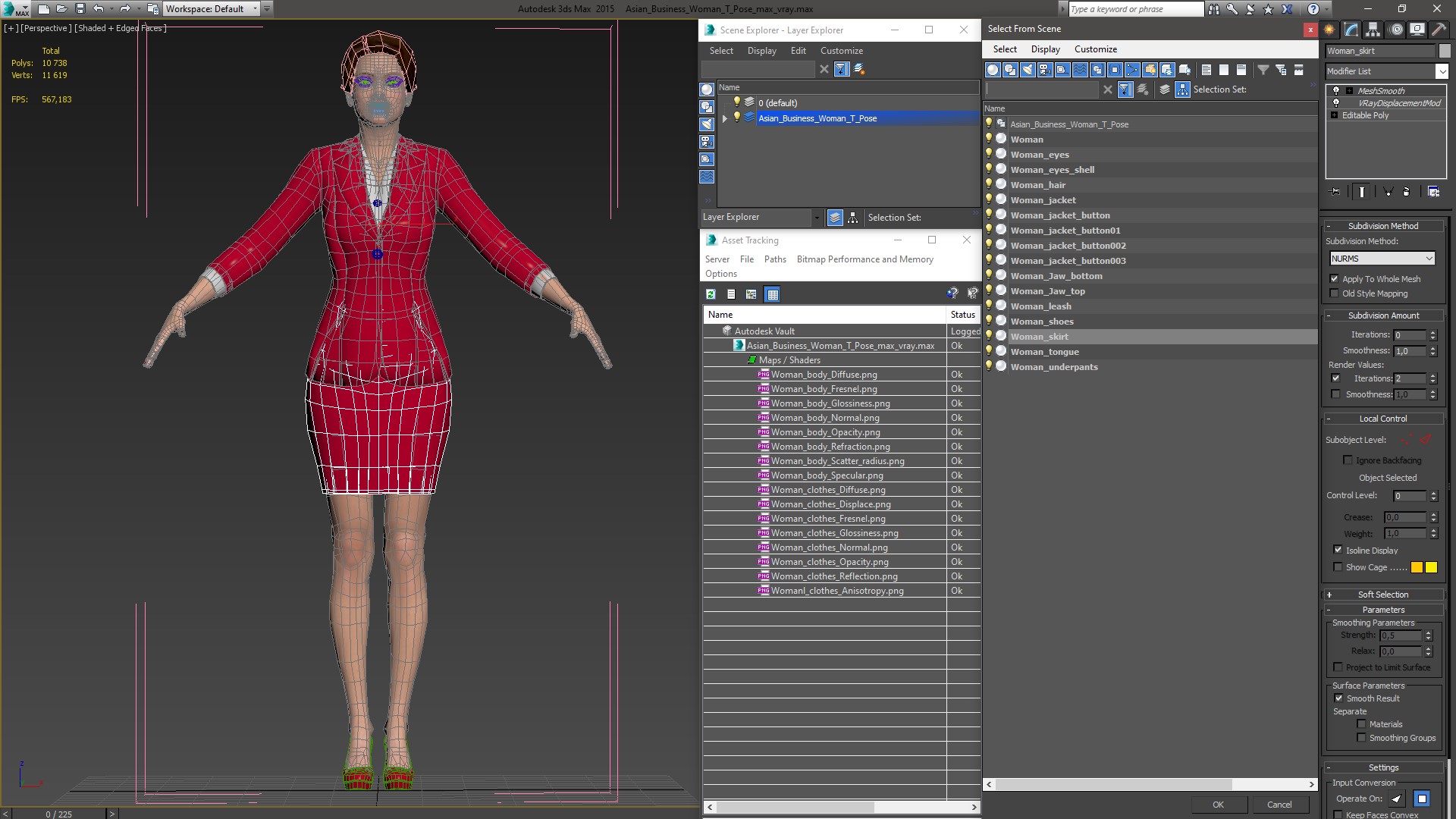Open Display menu in Select From Scene
The width and height of the screenshot is (1456, 819).
coord(1045,49)
